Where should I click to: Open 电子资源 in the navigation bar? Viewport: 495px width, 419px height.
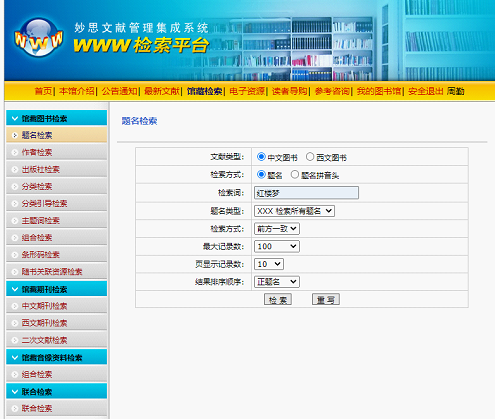(247, 91)
